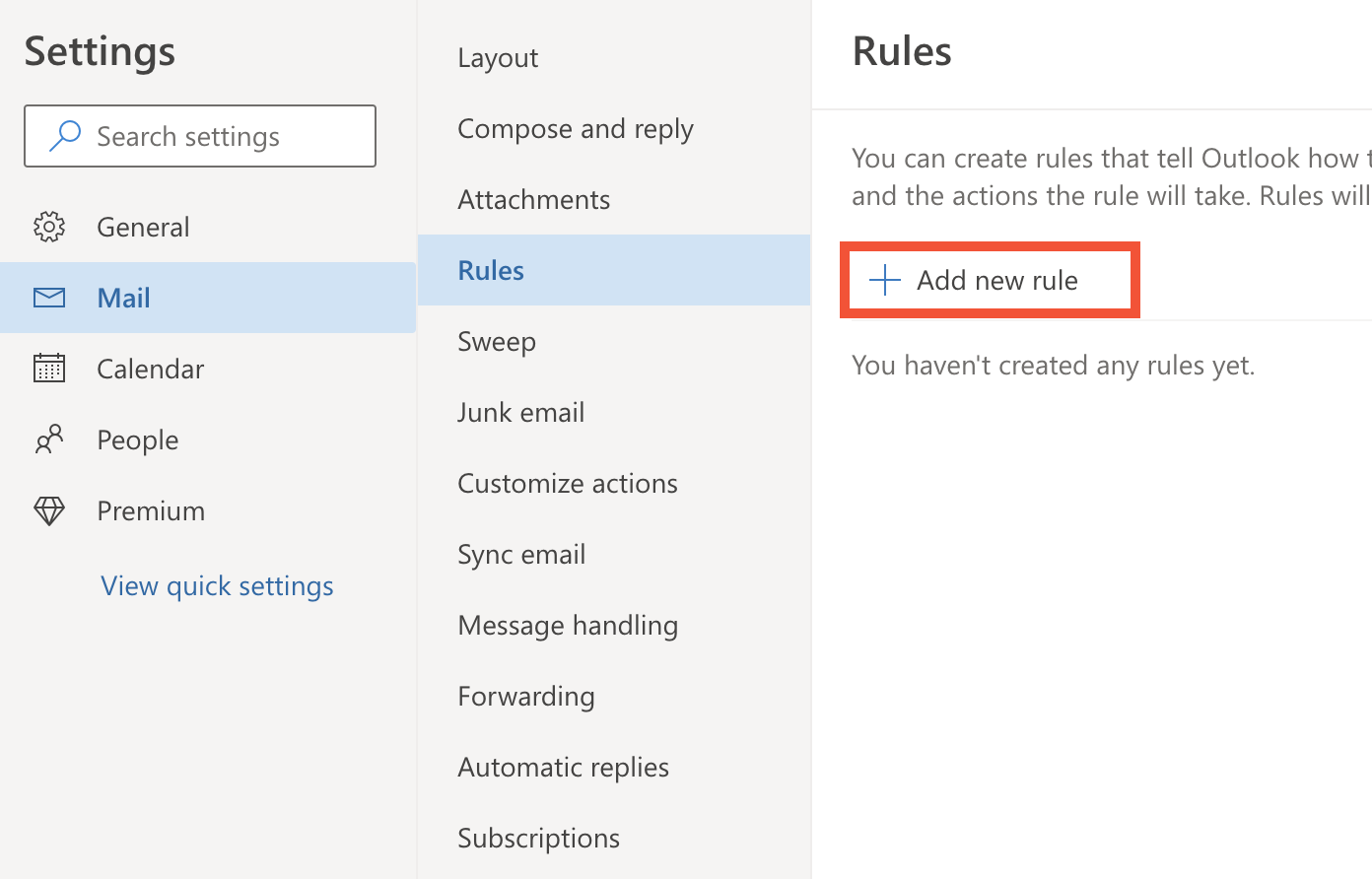Viewport: 1372px width, 879px height.
Task: Open the Sweep settings page
Action: click(497, 340)
